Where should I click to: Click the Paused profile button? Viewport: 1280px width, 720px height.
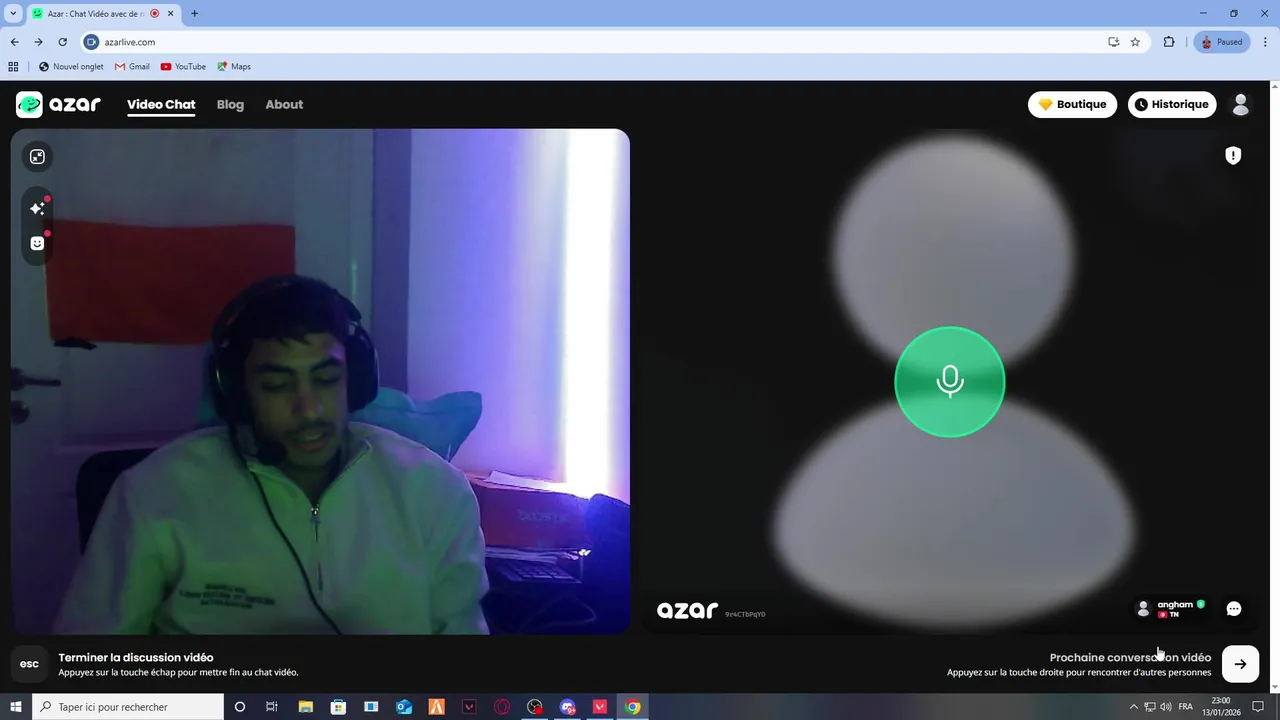pyautogui.click(x=1221, y=42)
